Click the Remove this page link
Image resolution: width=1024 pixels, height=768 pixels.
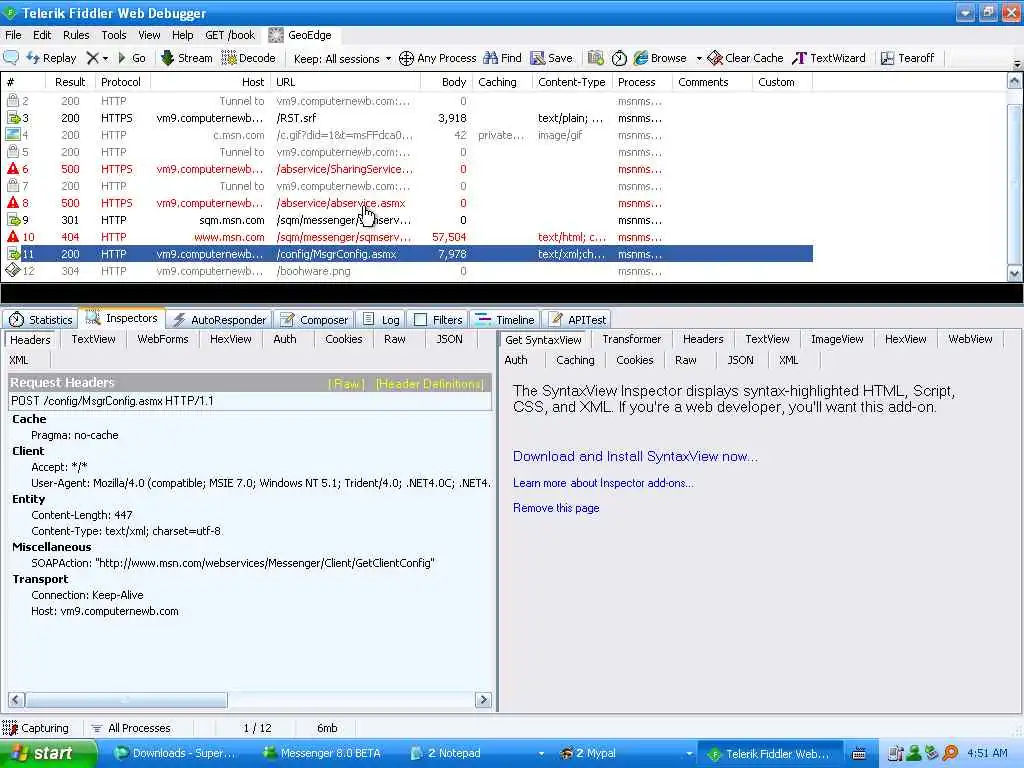coord(556,507)
